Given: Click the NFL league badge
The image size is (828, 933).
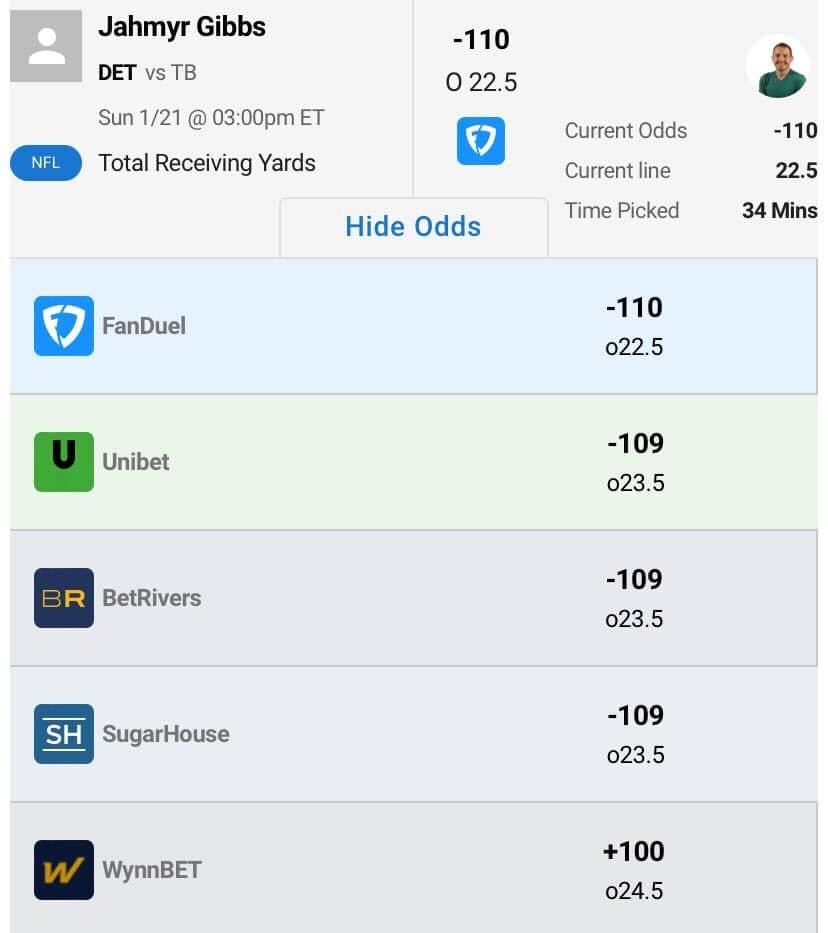Looking at the screenshot, I should click(x=46, y=162).
